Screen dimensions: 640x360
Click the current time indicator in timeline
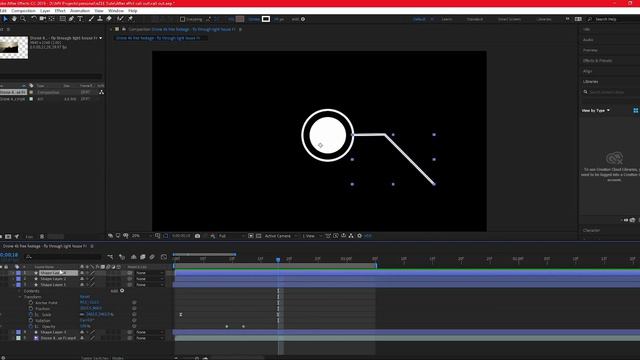[x=278, y=260]
